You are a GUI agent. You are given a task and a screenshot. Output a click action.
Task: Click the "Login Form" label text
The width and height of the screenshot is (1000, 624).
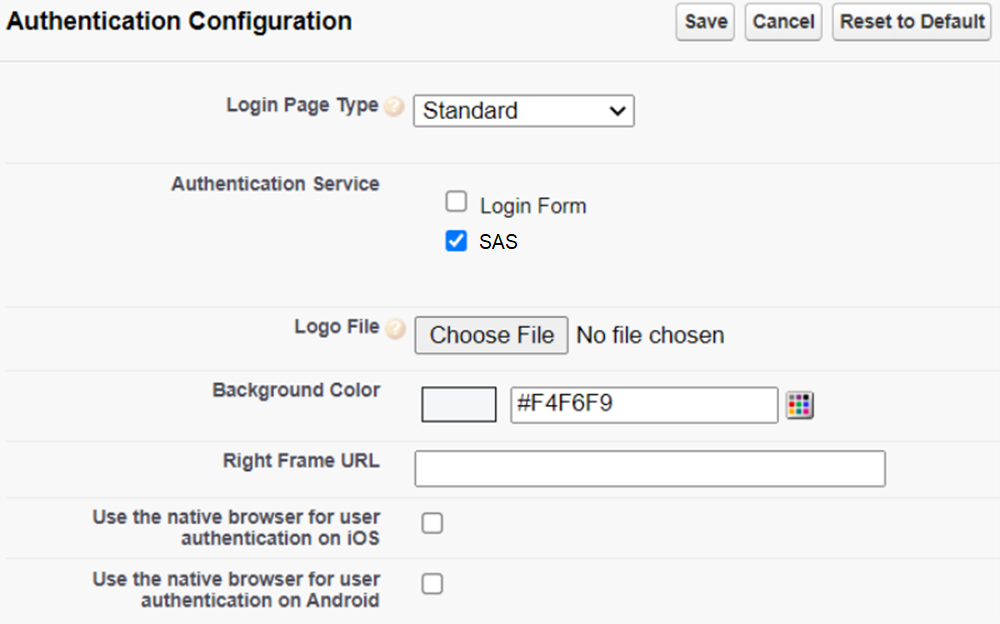[x=533, y=206]
